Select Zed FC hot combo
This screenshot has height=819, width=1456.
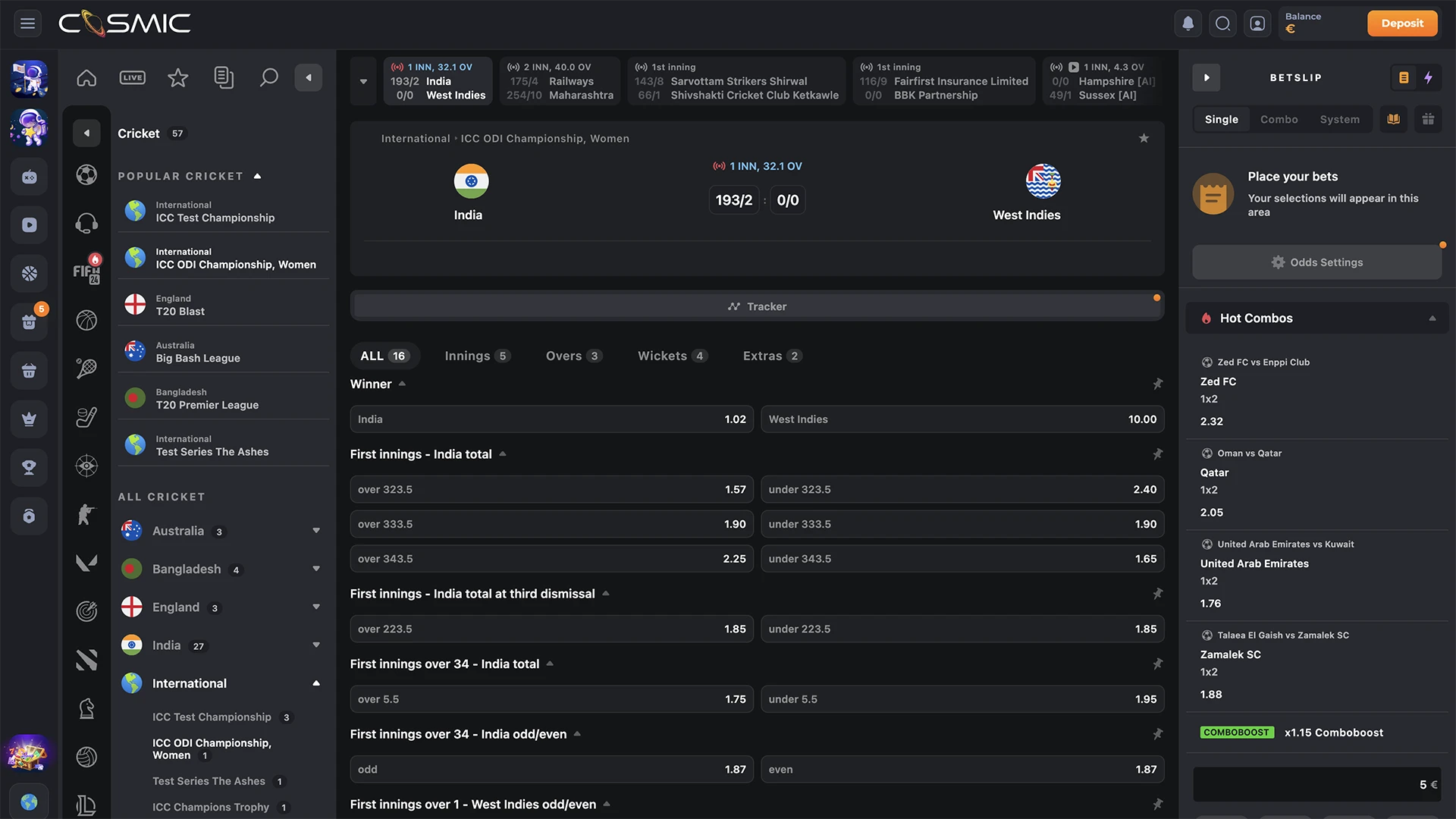(1317, 392)
